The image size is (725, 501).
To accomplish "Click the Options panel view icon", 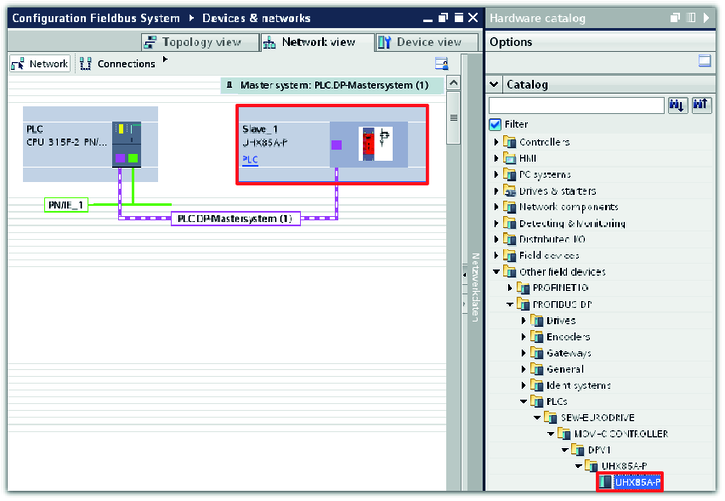I will pyautogui.click(x=704, y=62).
